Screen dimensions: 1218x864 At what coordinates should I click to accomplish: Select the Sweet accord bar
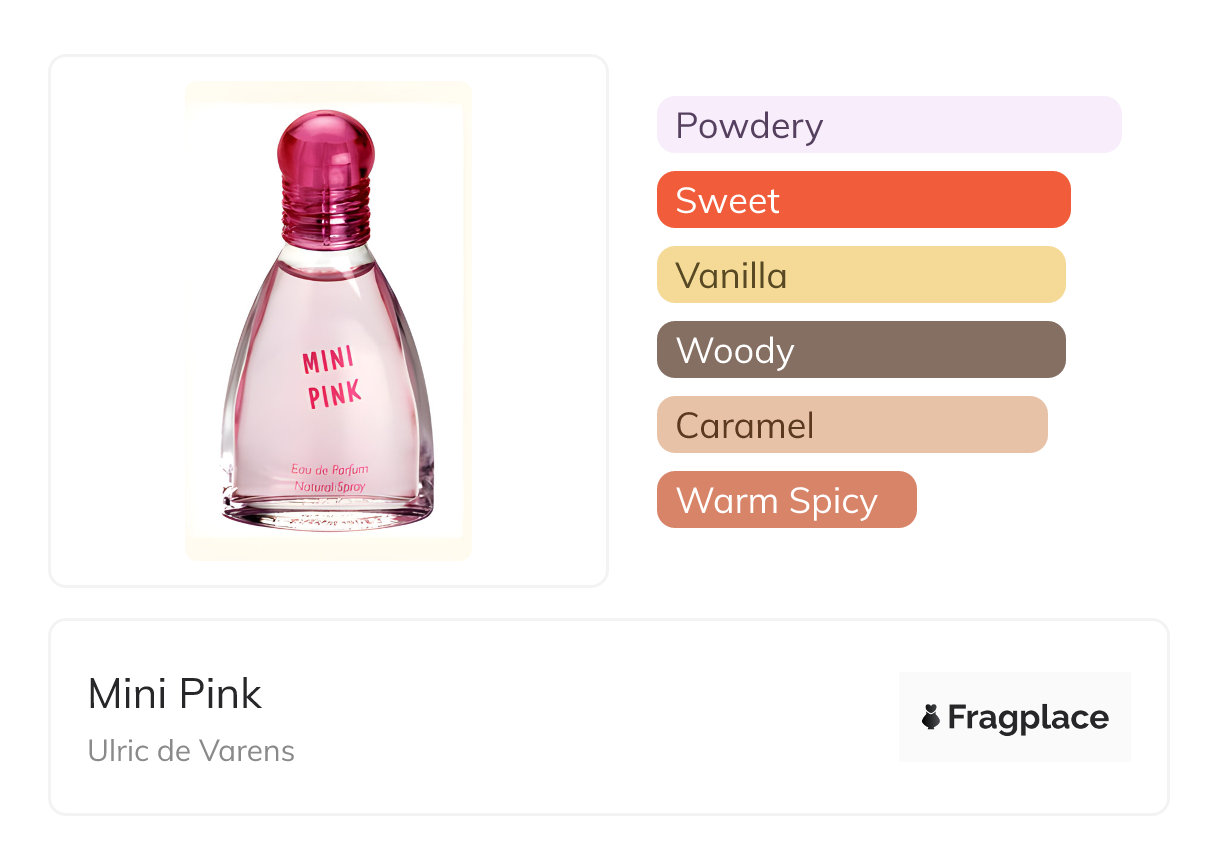[x=863, y=200]
